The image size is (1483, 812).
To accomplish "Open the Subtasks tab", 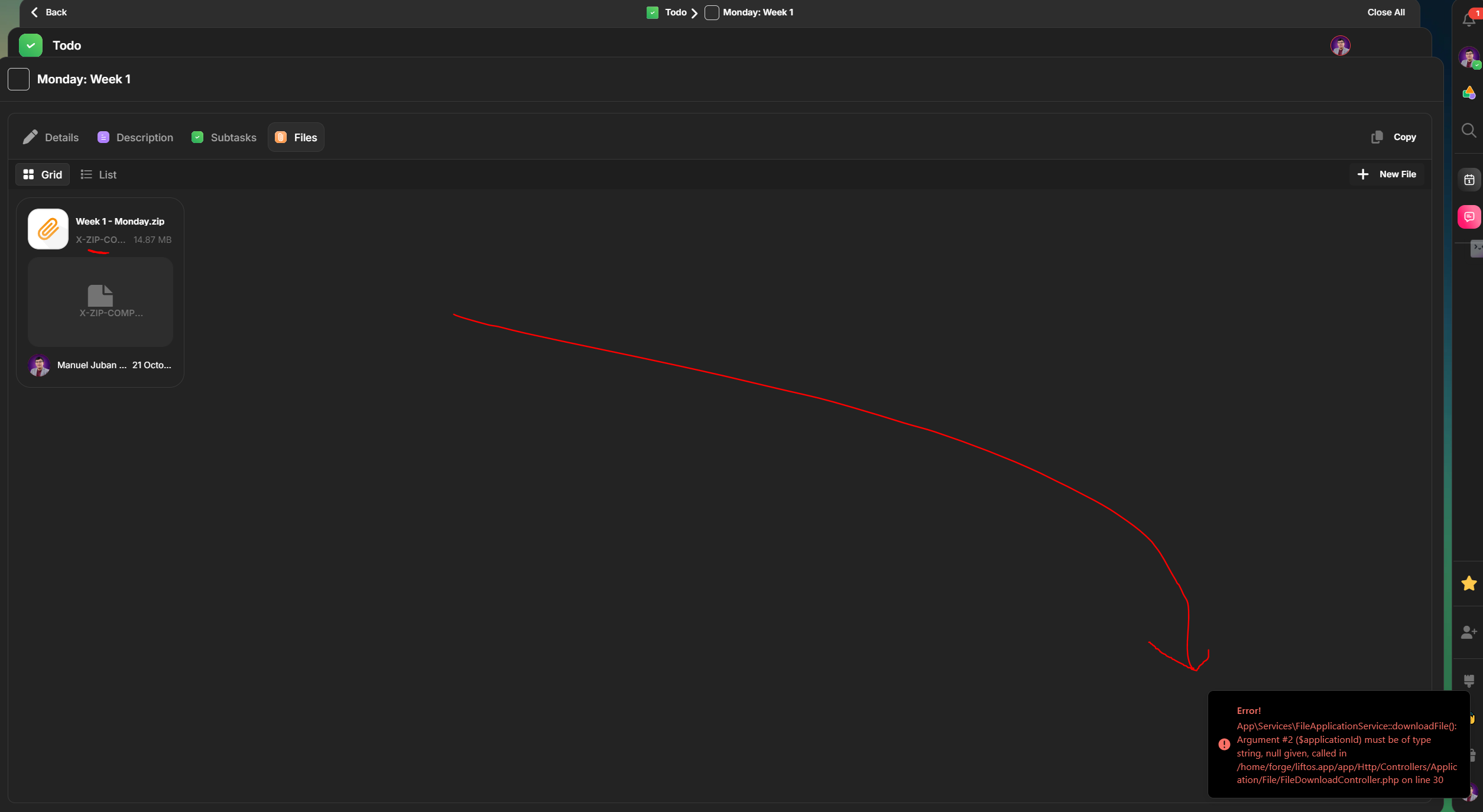I will click(224, 137).
